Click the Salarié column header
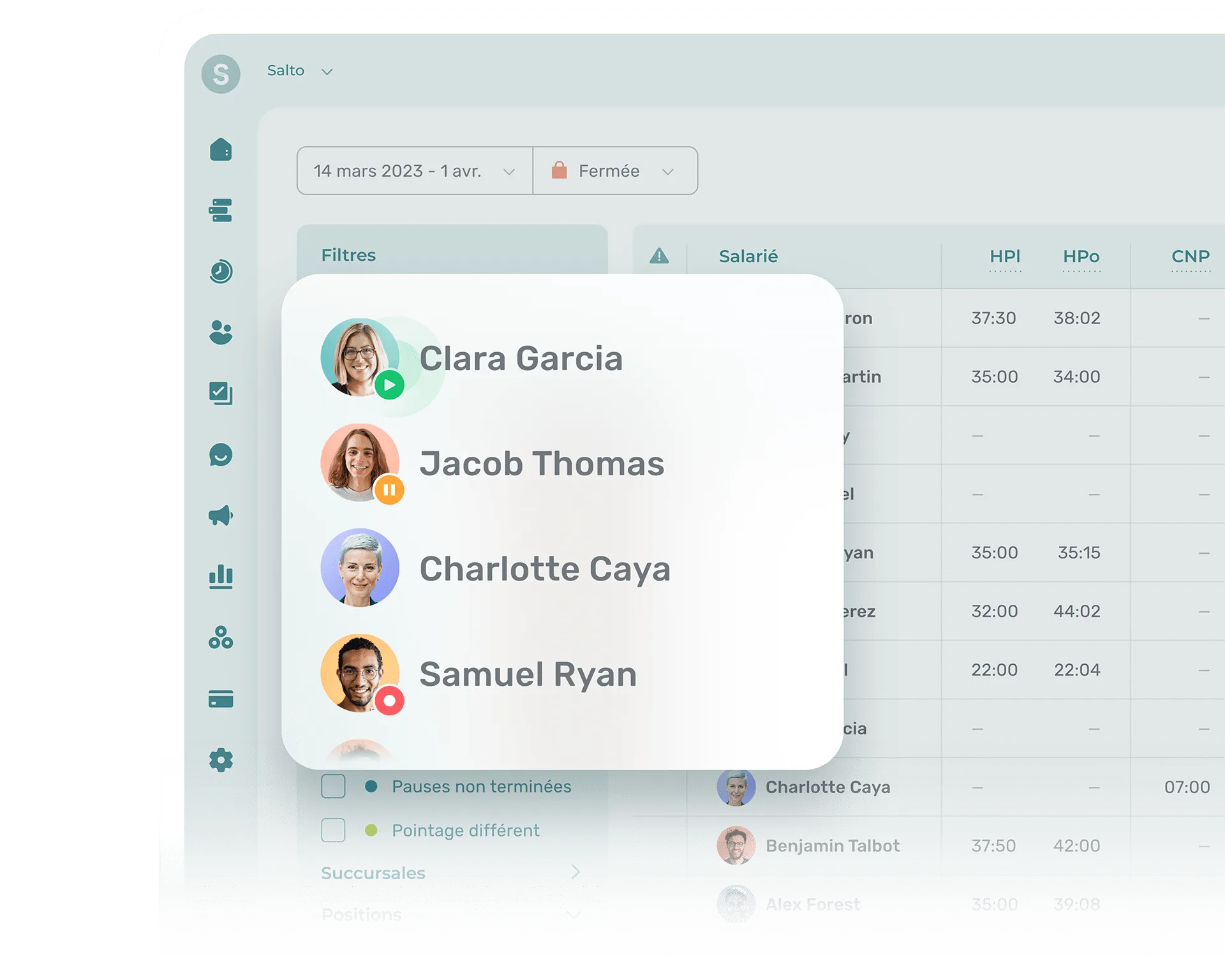 pos(748,256)
